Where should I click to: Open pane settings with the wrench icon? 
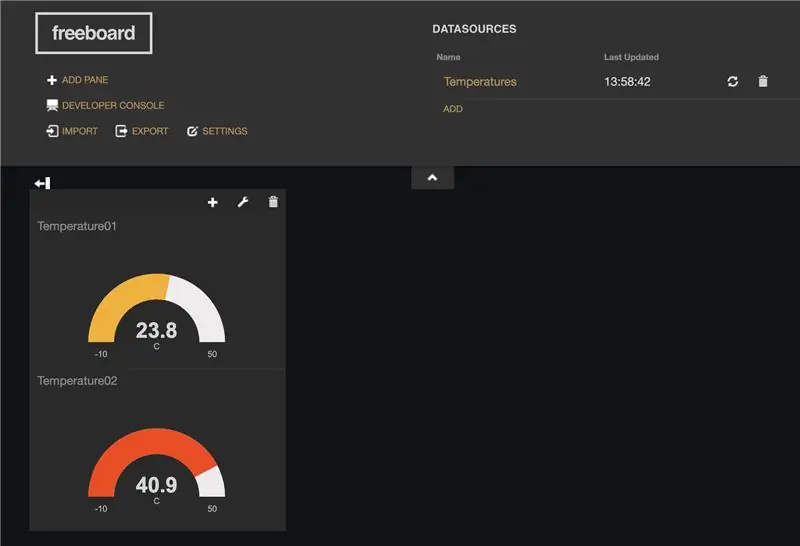(x=243, y=202)
